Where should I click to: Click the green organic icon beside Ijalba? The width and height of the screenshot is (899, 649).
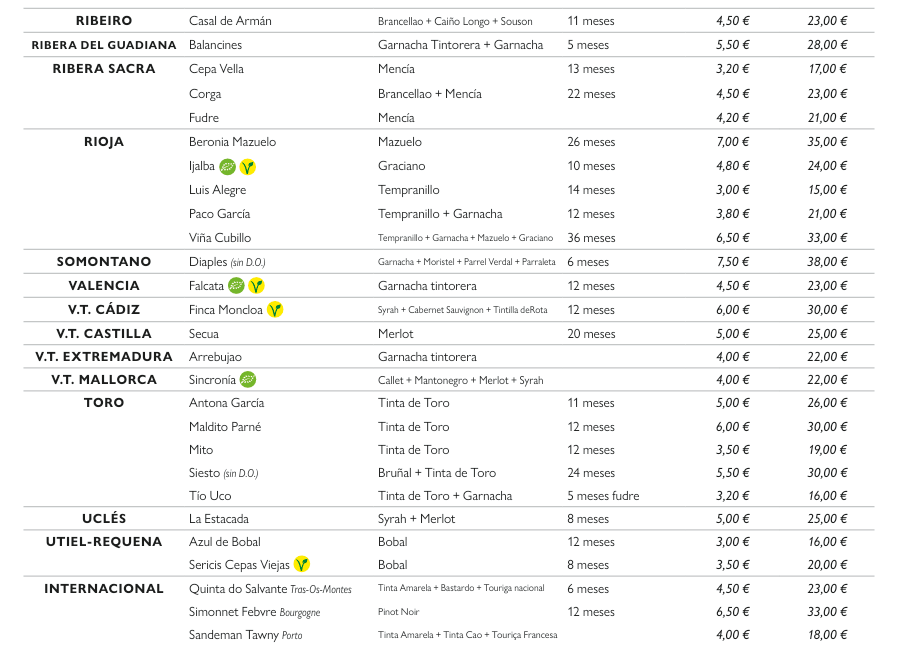click(227, 166)
